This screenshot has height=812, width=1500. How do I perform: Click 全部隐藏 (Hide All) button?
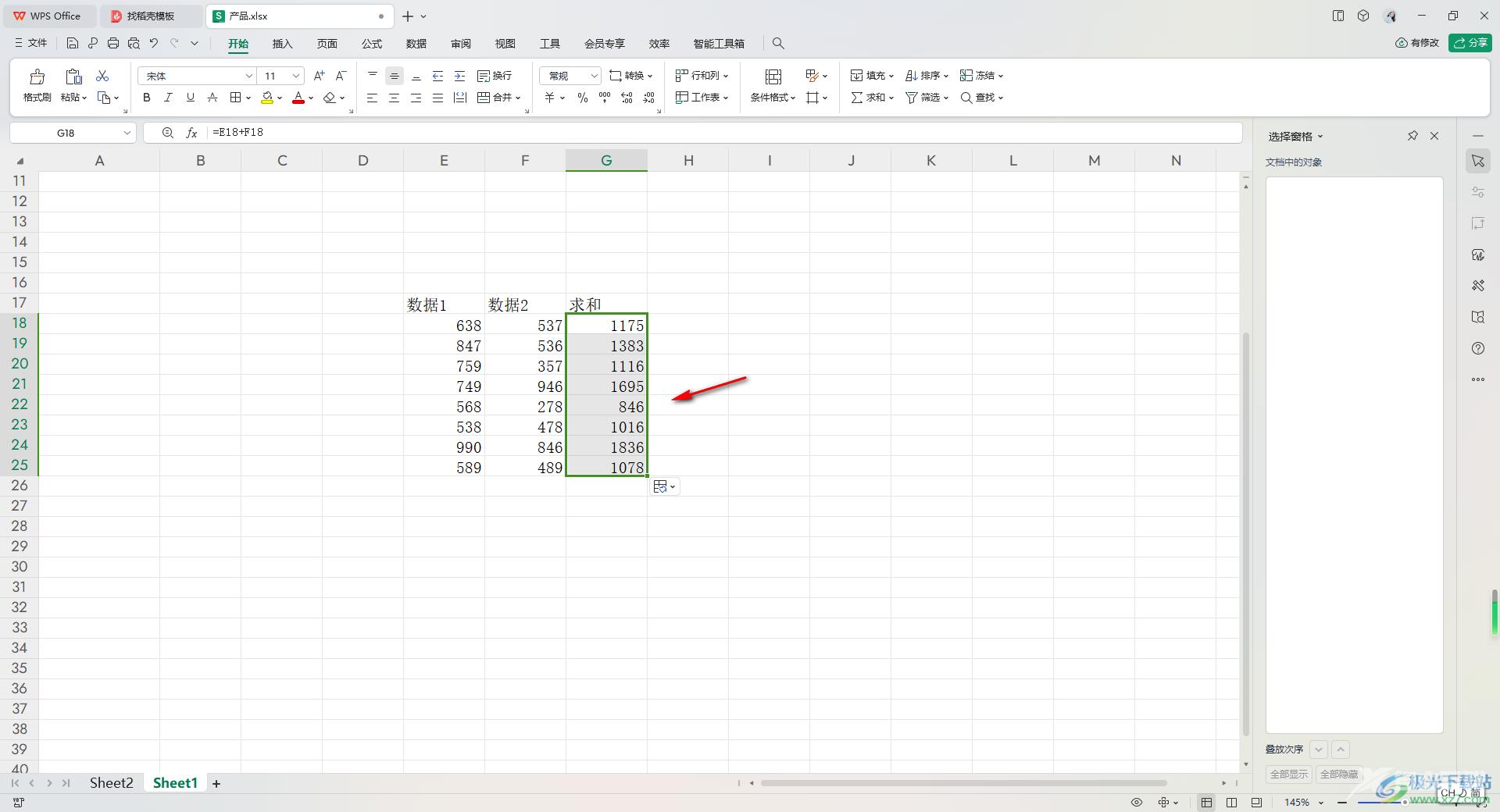tap(1339, 775)
